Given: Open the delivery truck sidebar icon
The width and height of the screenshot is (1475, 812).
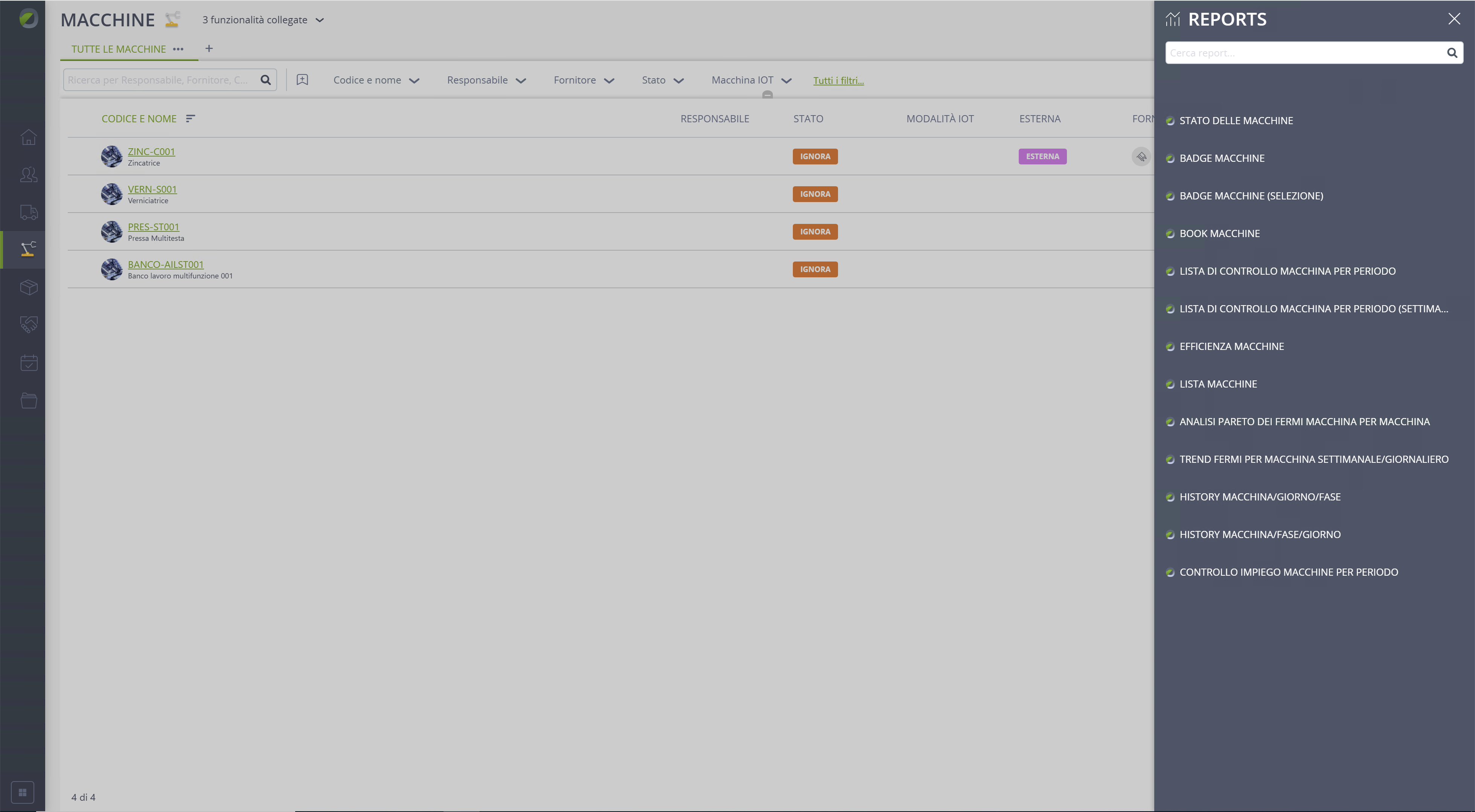Looking at the screenshot, I should pyautogui.click(x=29, y=212).
